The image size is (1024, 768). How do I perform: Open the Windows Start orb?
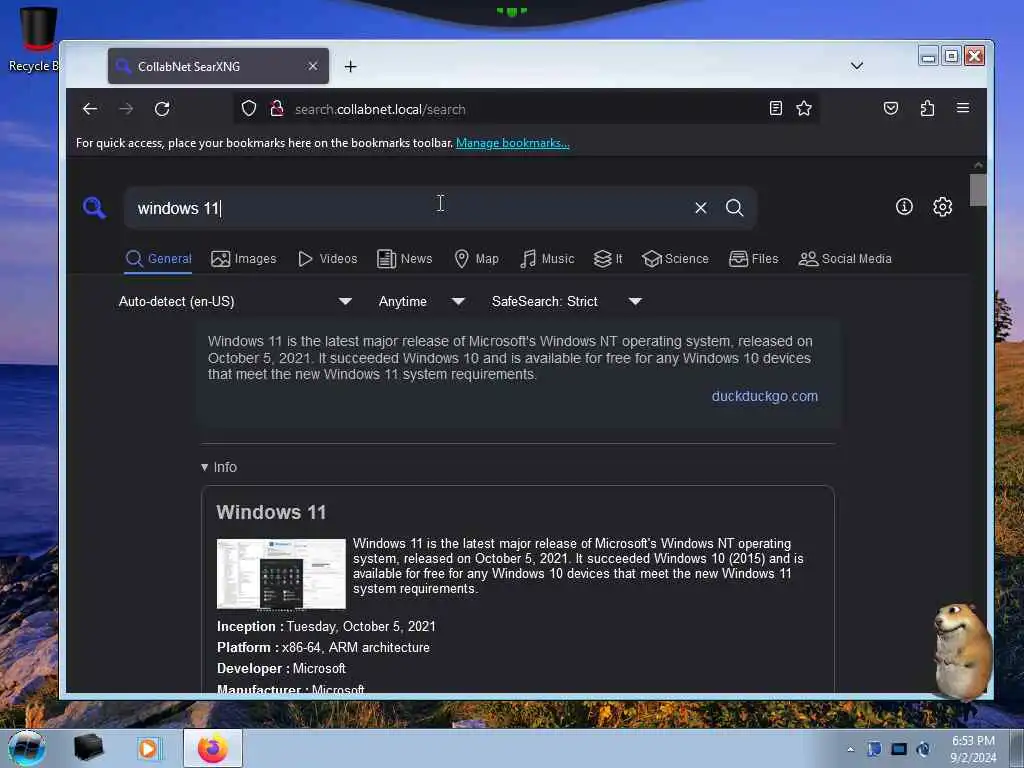pyautogui.click(x=27, y=748)
